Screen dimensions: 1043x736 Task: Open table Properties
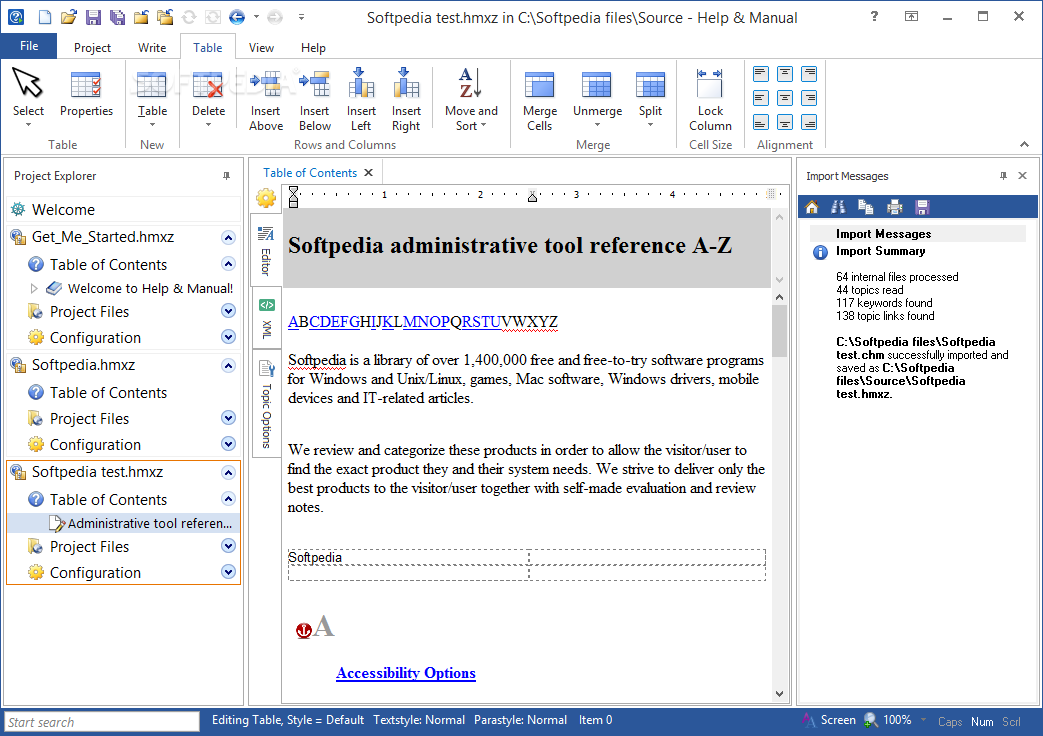[86, 94]
